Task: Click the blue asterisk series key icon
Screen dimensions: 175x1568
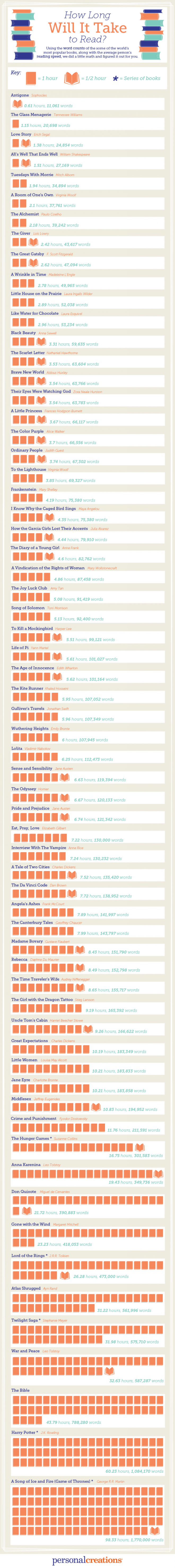Action: [x=115, y=79]
